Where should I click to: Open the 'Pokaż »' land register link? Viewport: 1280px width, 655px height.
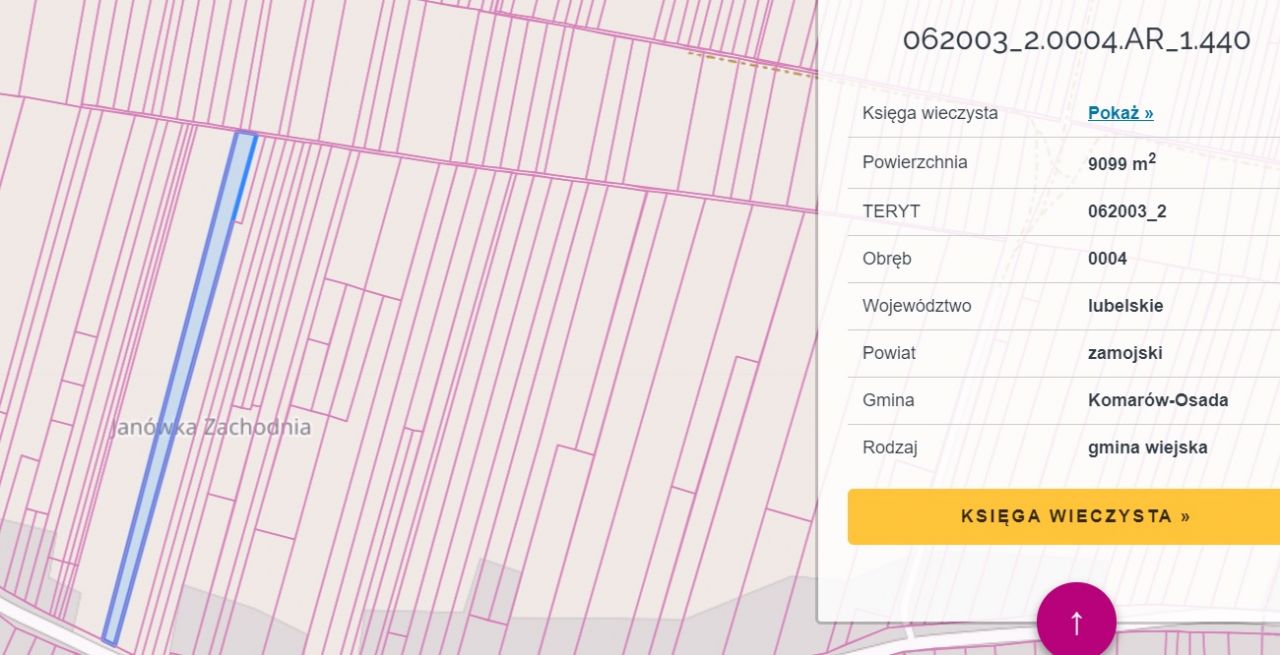click(x=1120, y=113)
